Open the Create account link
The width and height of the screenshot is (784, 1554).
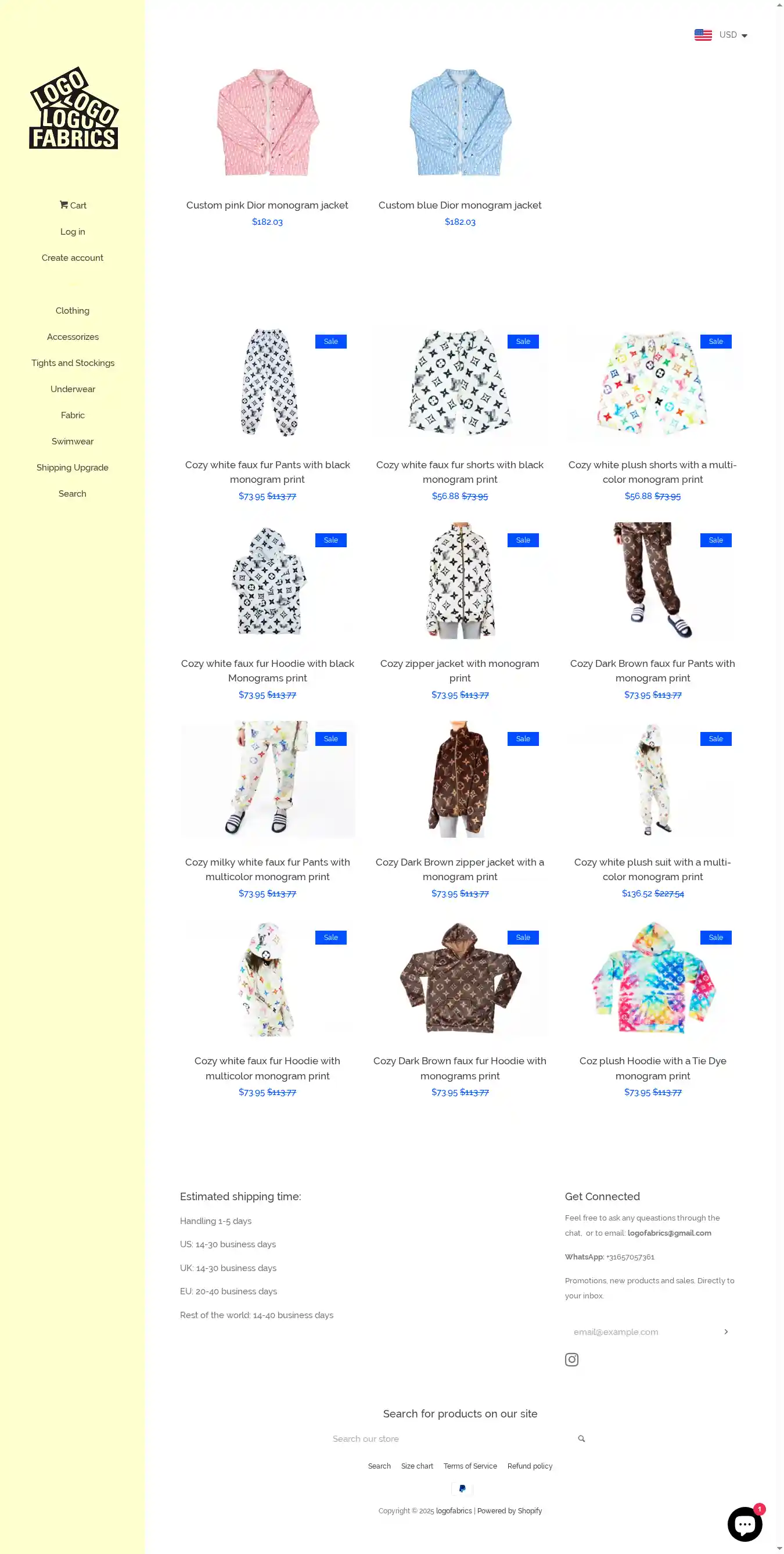(73, 257)
